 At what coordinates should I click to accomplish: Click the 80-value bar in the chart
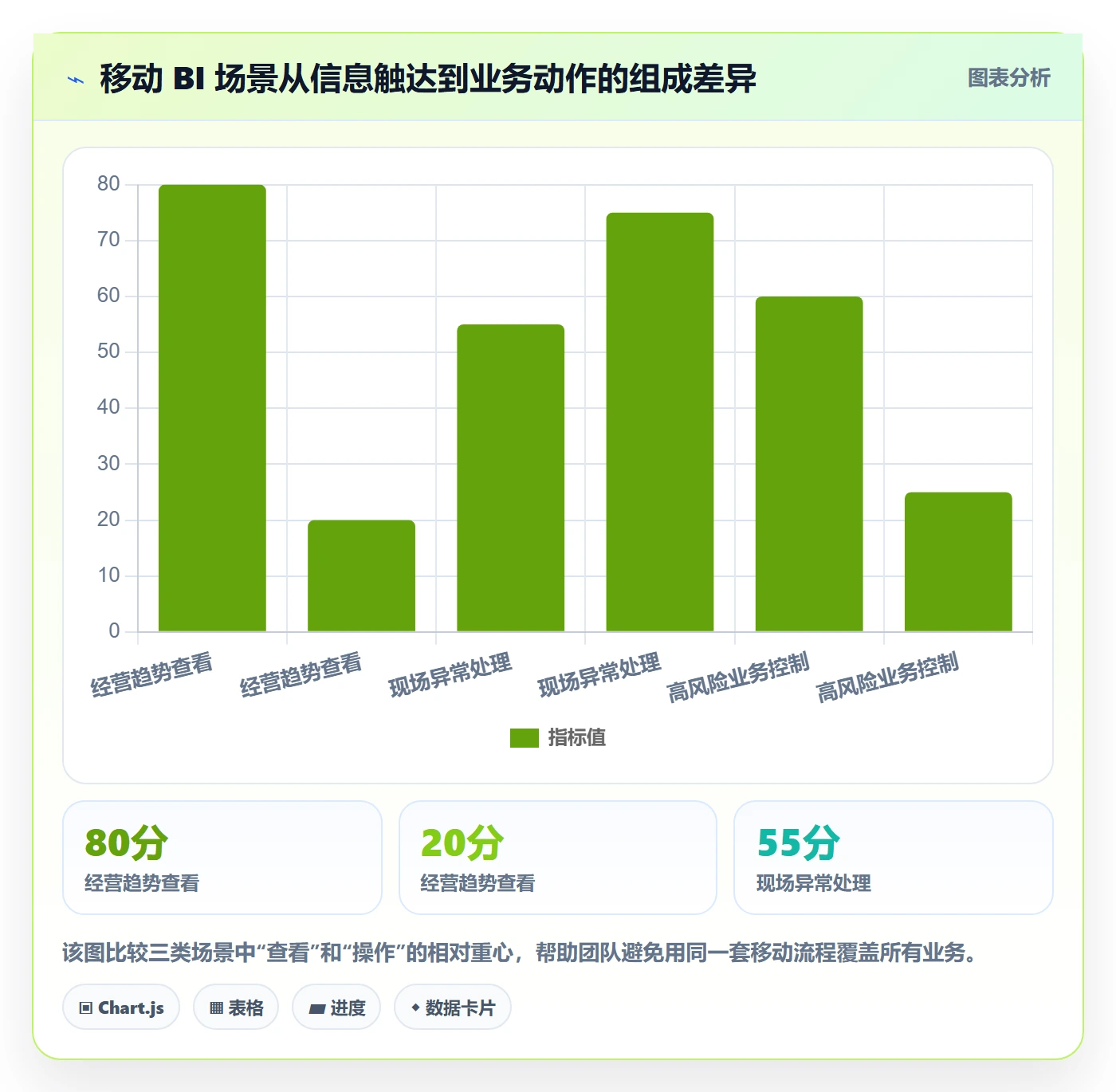point(212,408)
